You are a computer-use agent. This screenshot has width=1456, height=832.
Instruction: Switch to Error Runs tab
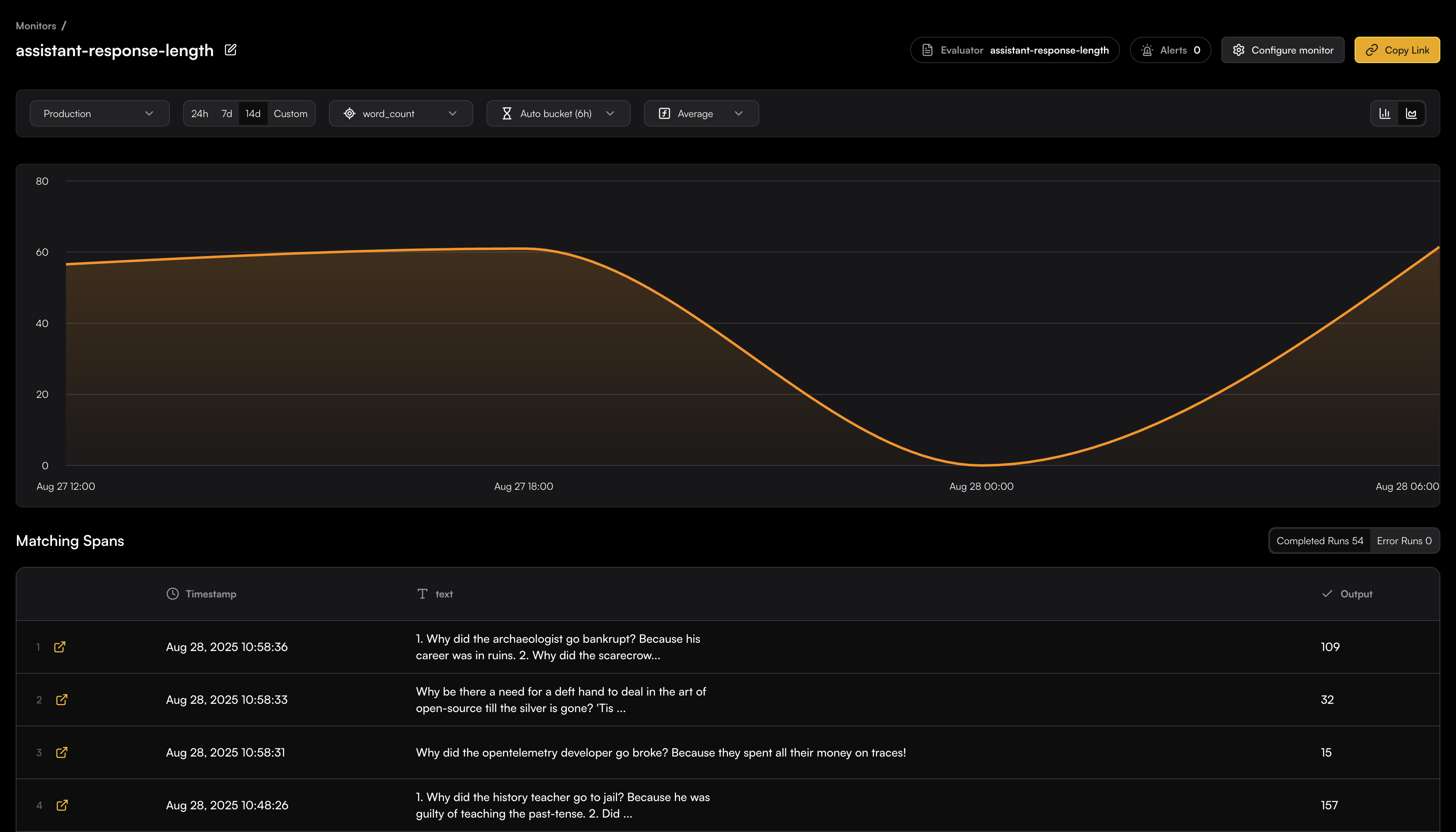[x=1404, y=541]
